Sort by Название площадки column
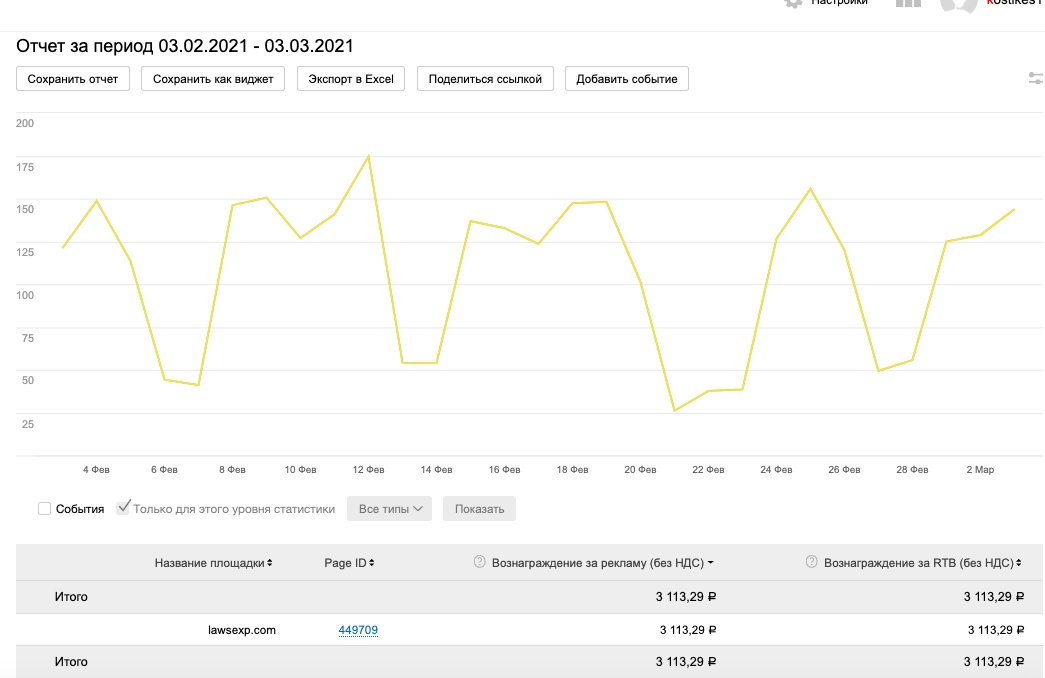The width and height of the screenshot is (1045, 678). [x=213, y=563]
